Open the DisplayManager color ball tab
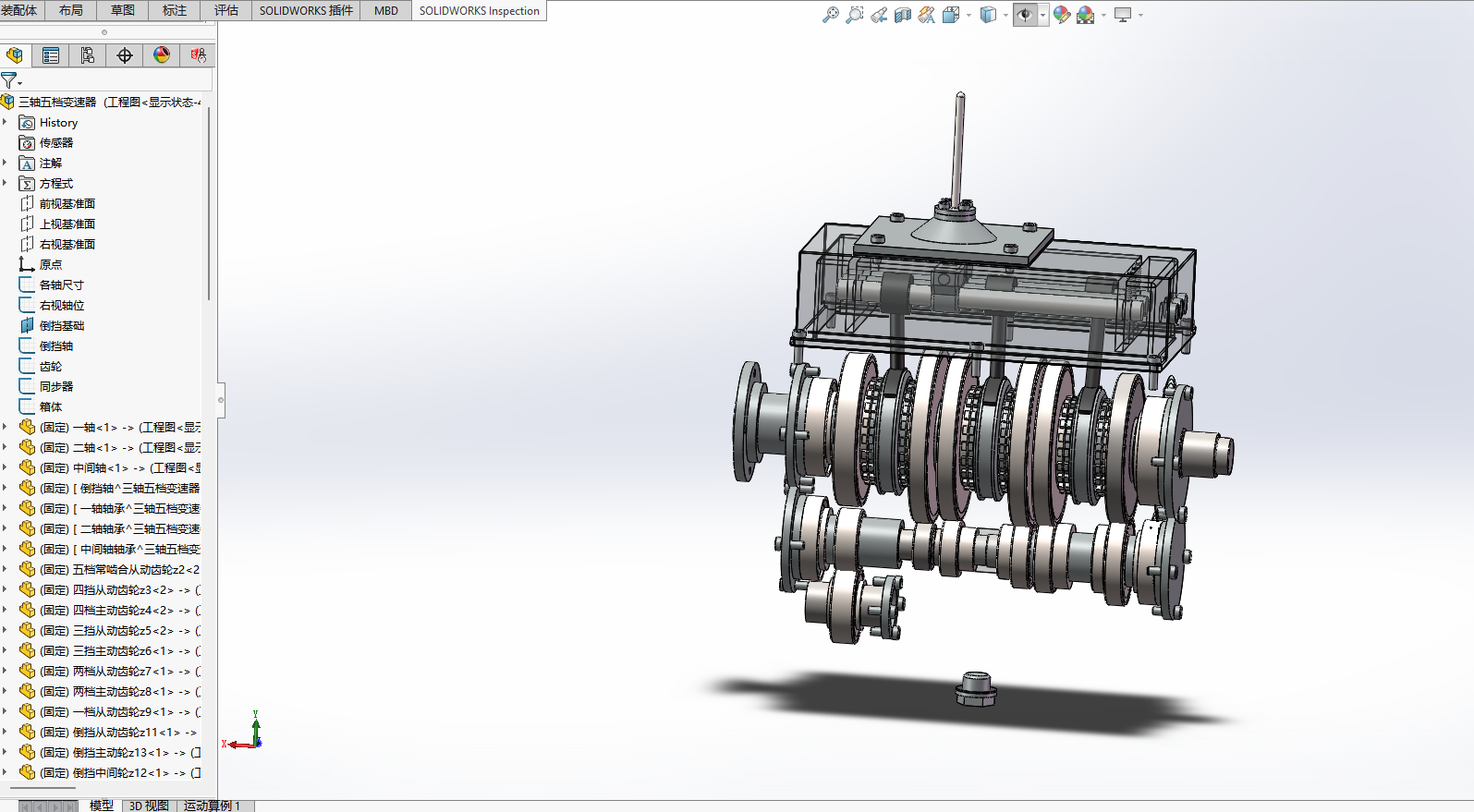Image resolution: width=1474 pixels, height=812 pixels. pos(162,55)
